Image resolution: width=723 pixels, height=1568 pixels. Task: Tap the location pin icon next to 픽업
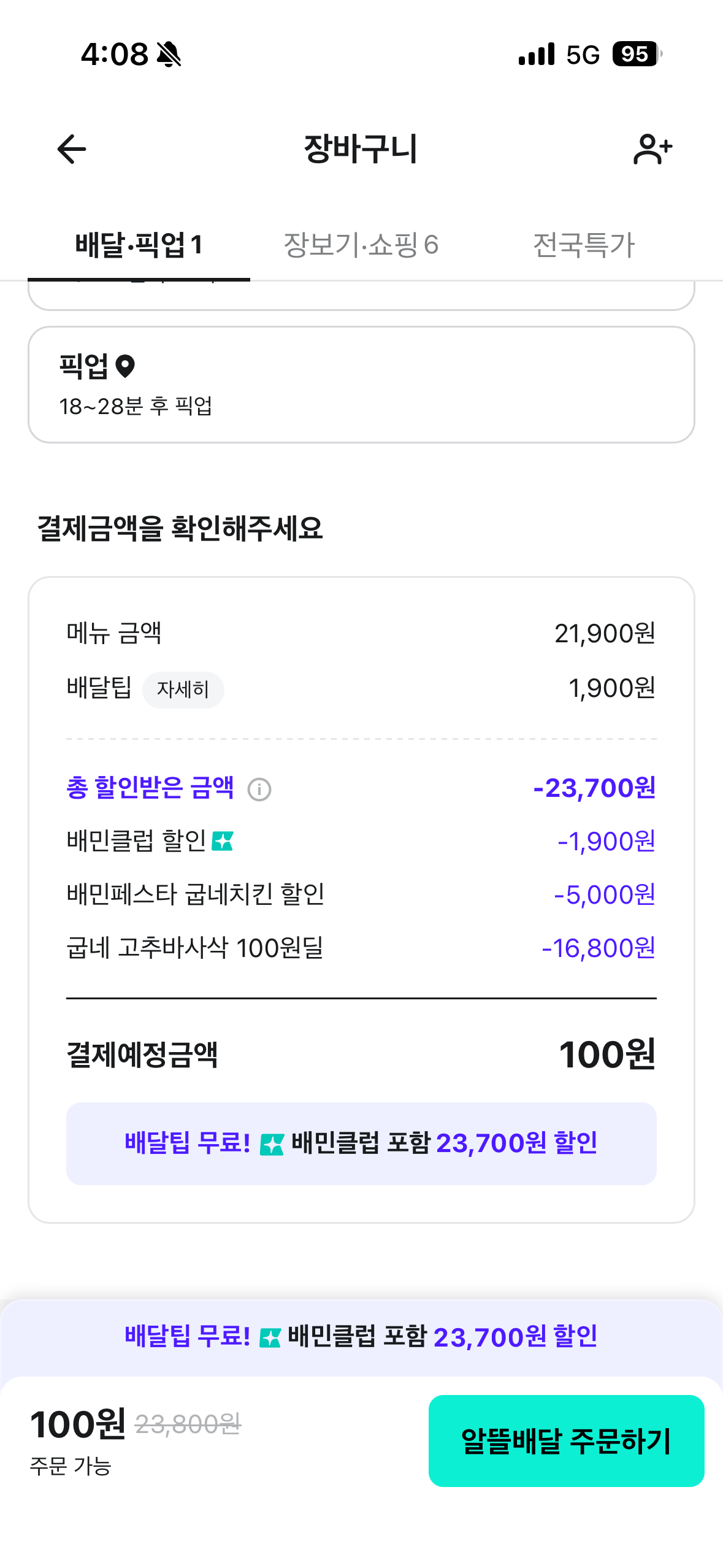pyautogui.click(x=125, y=366)
